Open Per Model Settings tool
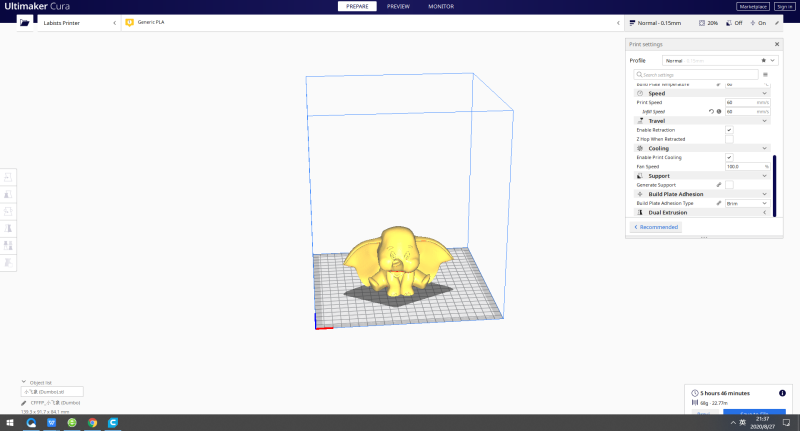 [8, 245]
